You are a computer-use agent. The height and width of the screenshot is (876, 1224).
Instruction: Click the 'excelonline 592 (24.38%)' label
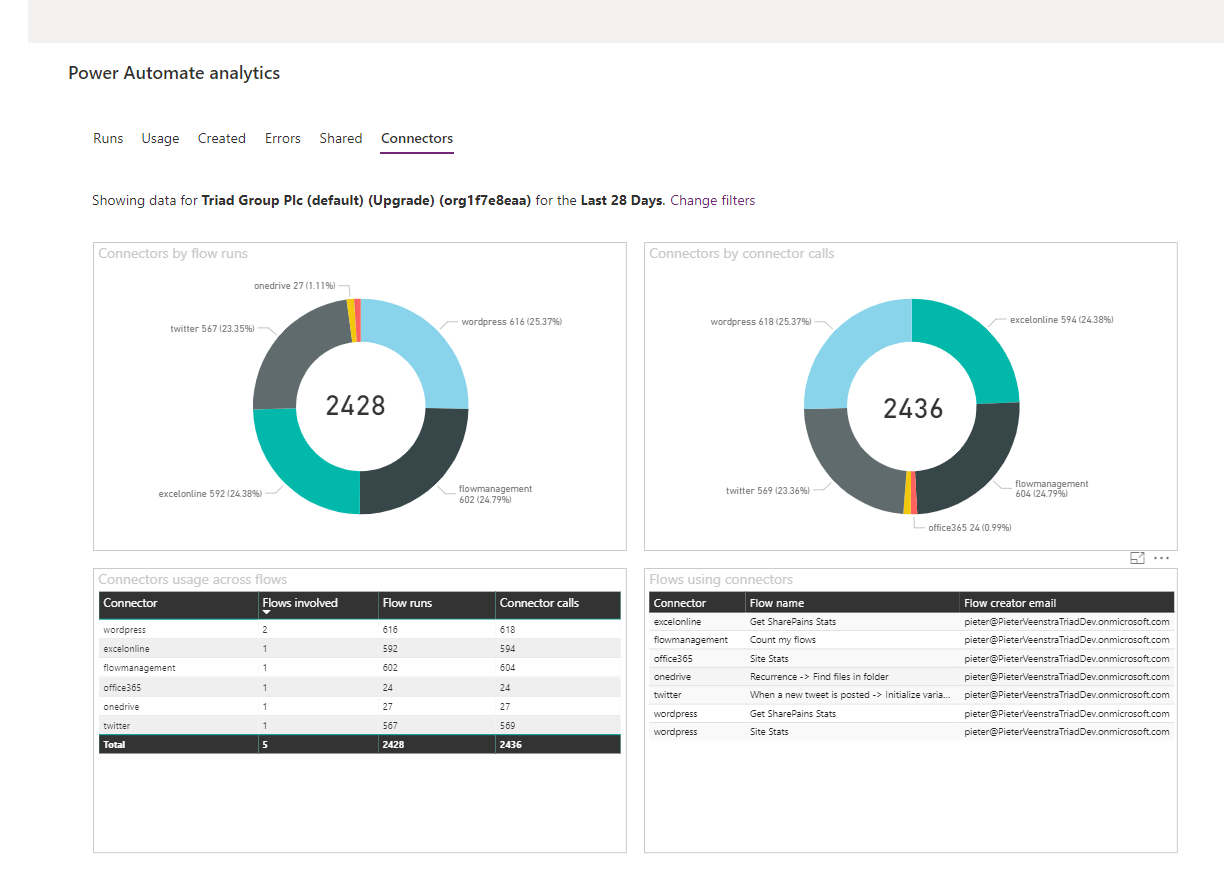coord(209,493)
